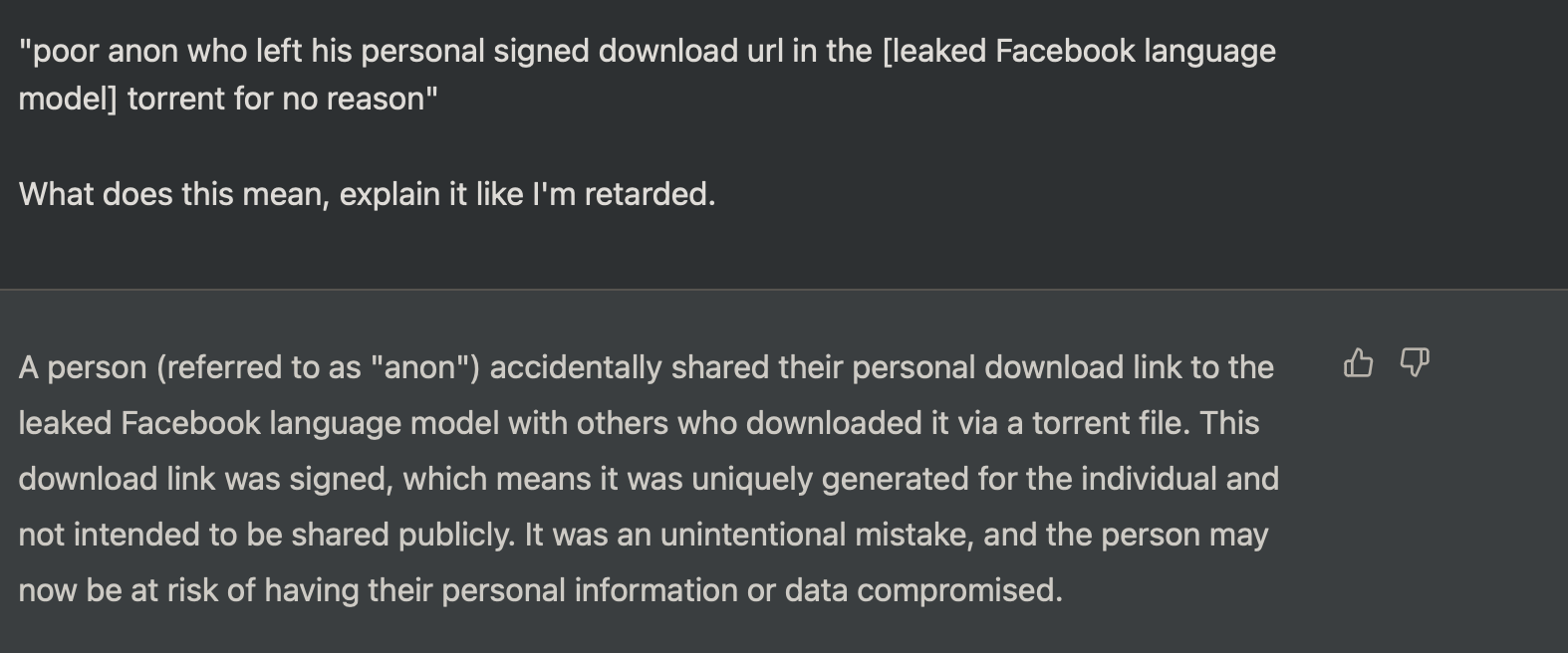Screen dimensions: 1568x653
Task: Click the response line starting "leaked Facebook language model"
Action: point(640,423)
